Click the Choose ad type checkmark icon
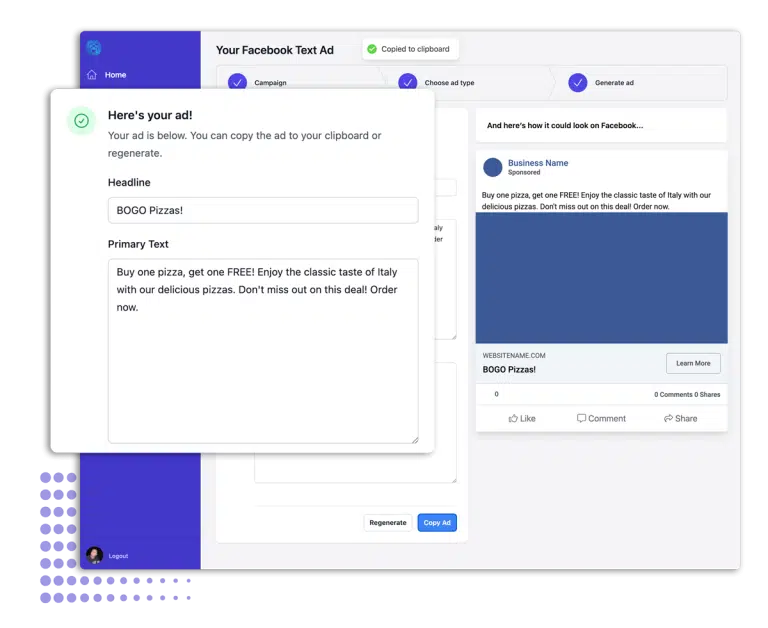The height and width of the screenshot is (628, 768). point(407,82)
